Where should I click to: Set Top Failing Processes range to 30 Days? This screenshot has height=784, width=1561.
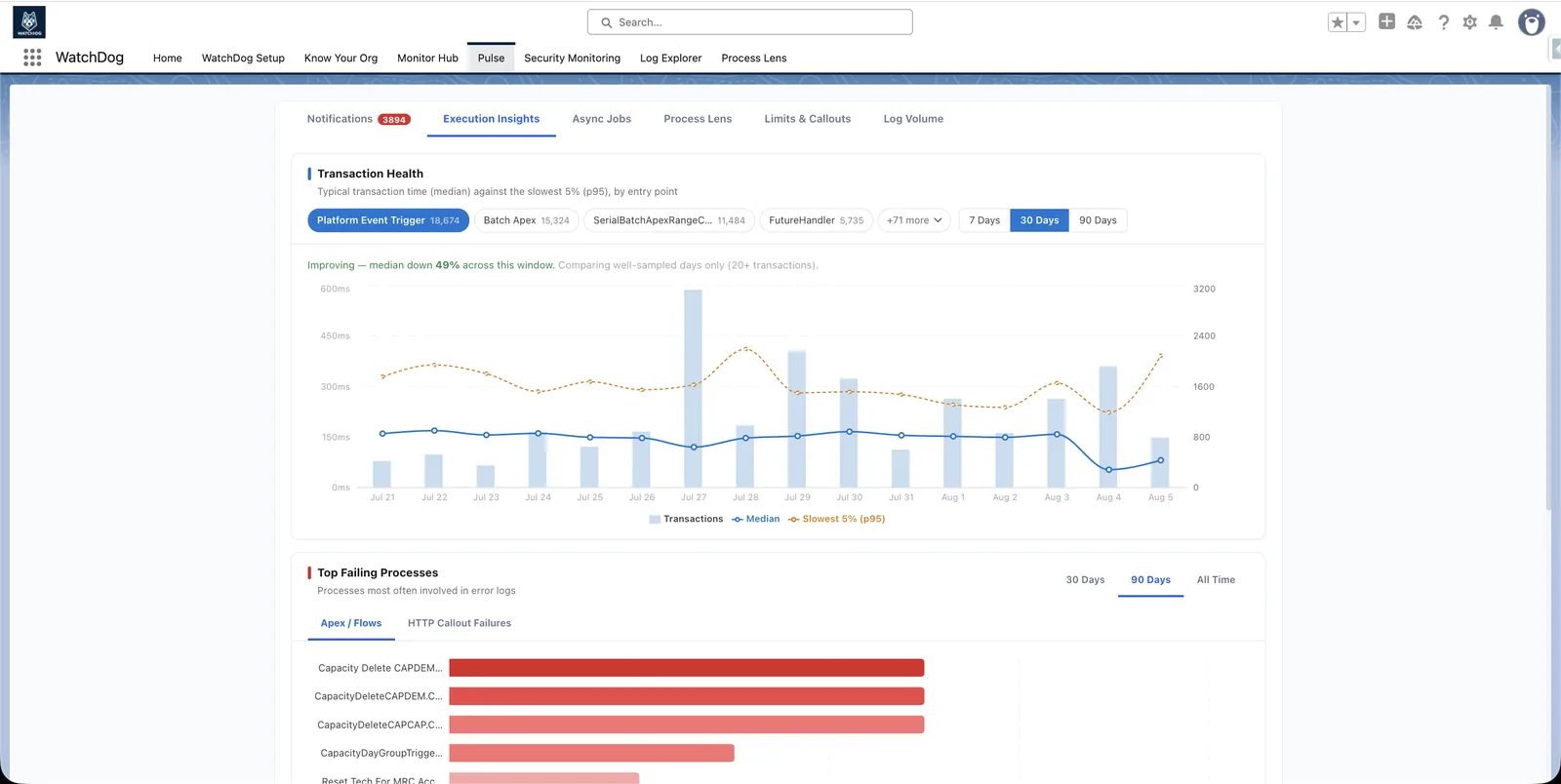click(x=1085, y=580)
